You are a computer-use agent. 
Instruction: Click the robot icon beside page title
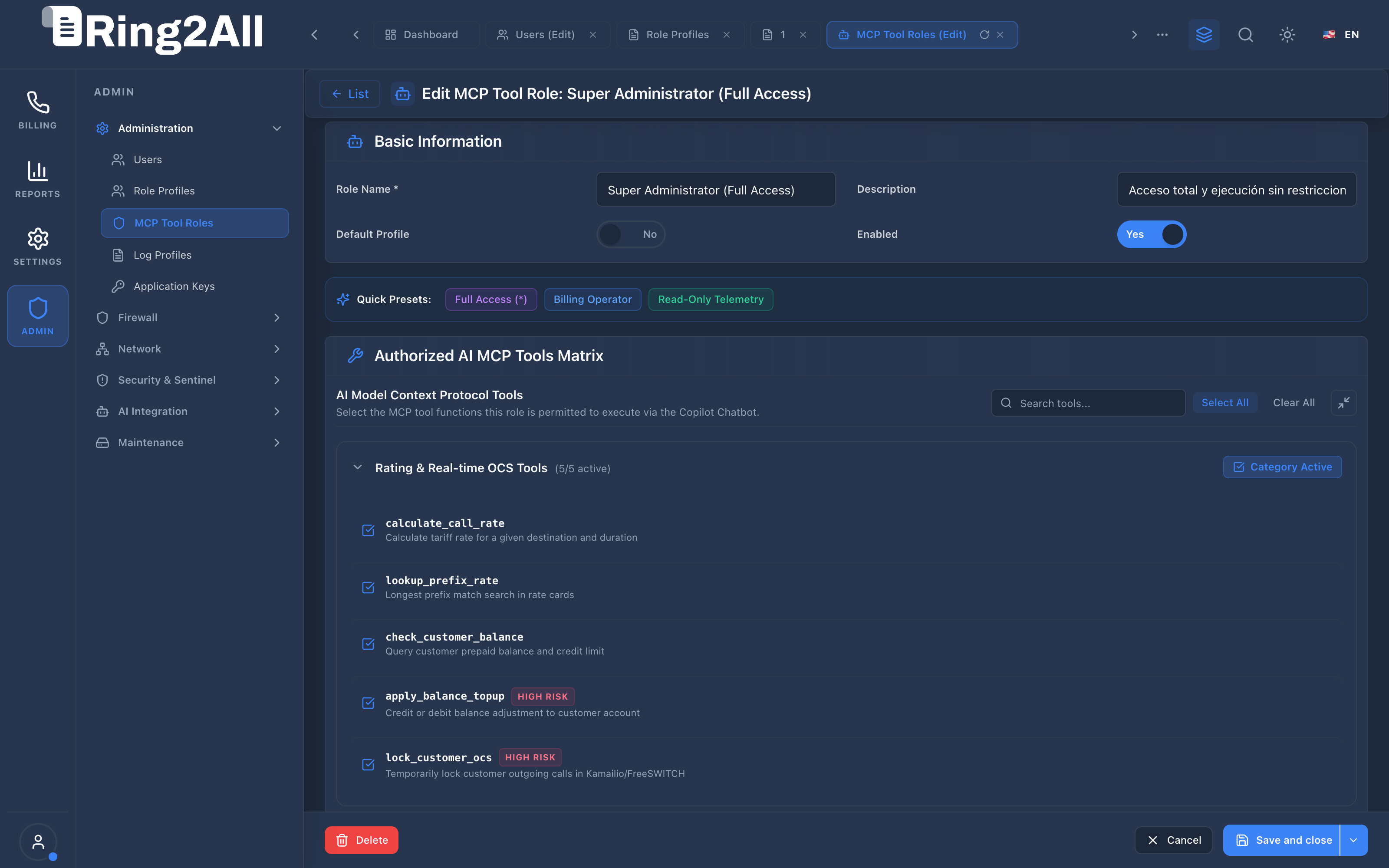coord(403,94)
